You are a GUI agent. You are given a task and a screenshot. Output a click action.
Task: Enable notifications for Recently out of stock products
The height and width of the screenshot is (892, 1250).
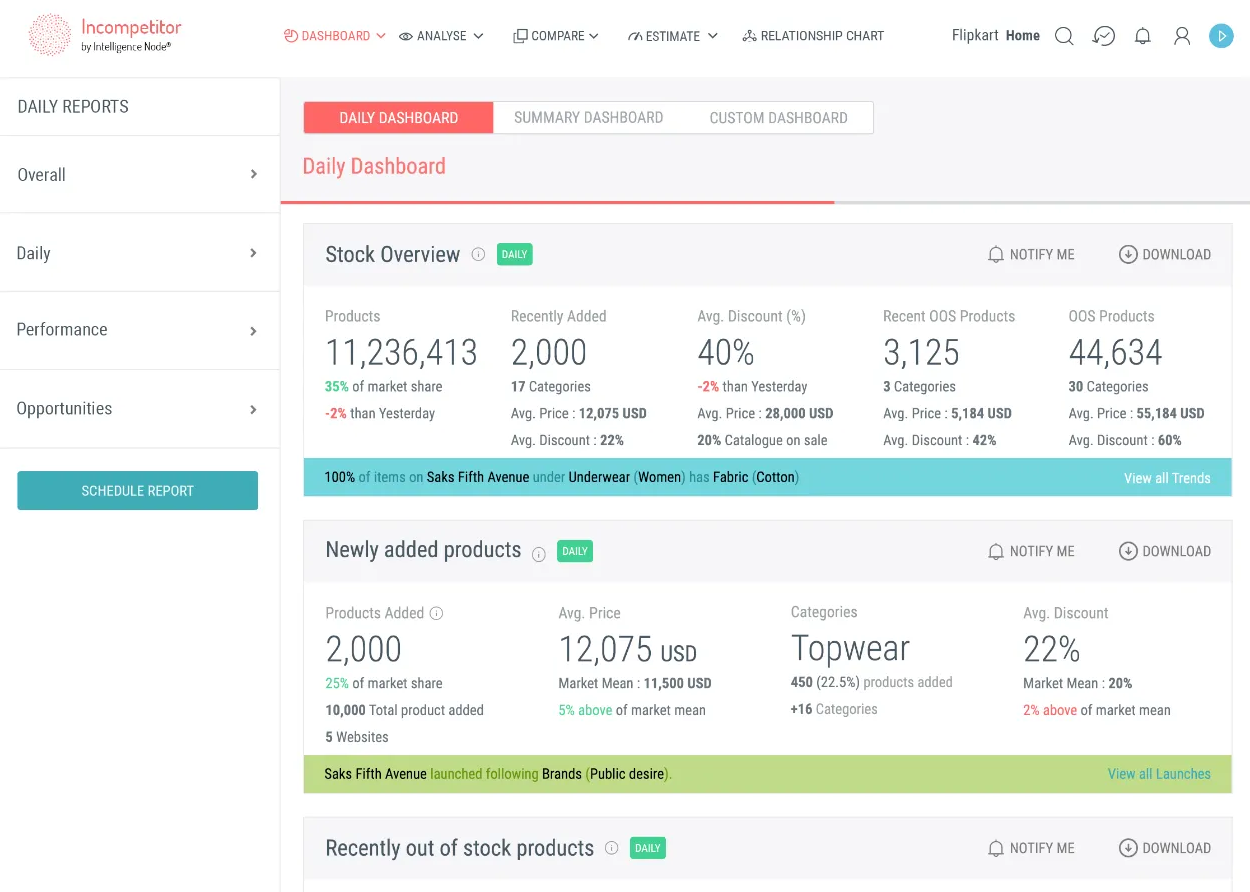tap(1030, 847)
